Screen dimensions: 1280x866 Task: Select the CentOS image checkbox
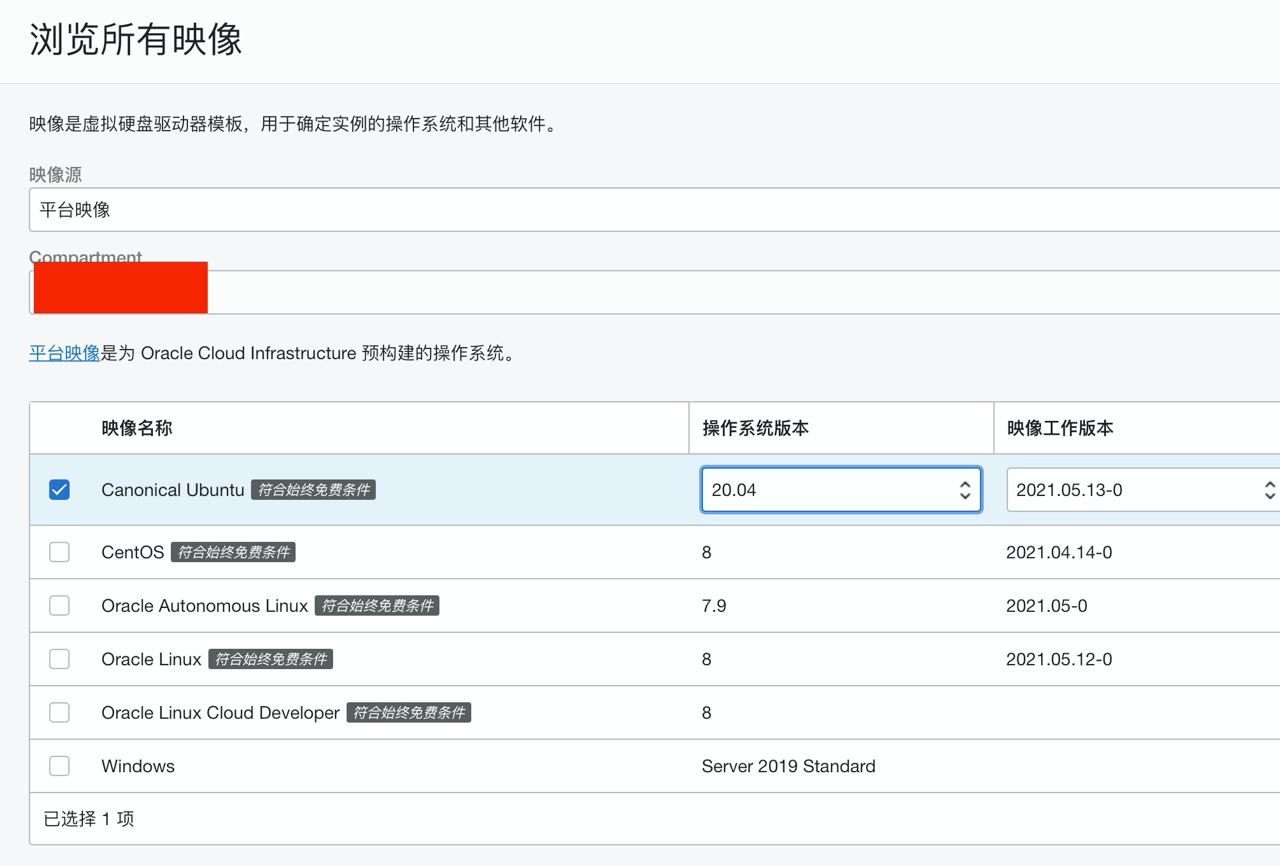(x=60, y=552)
